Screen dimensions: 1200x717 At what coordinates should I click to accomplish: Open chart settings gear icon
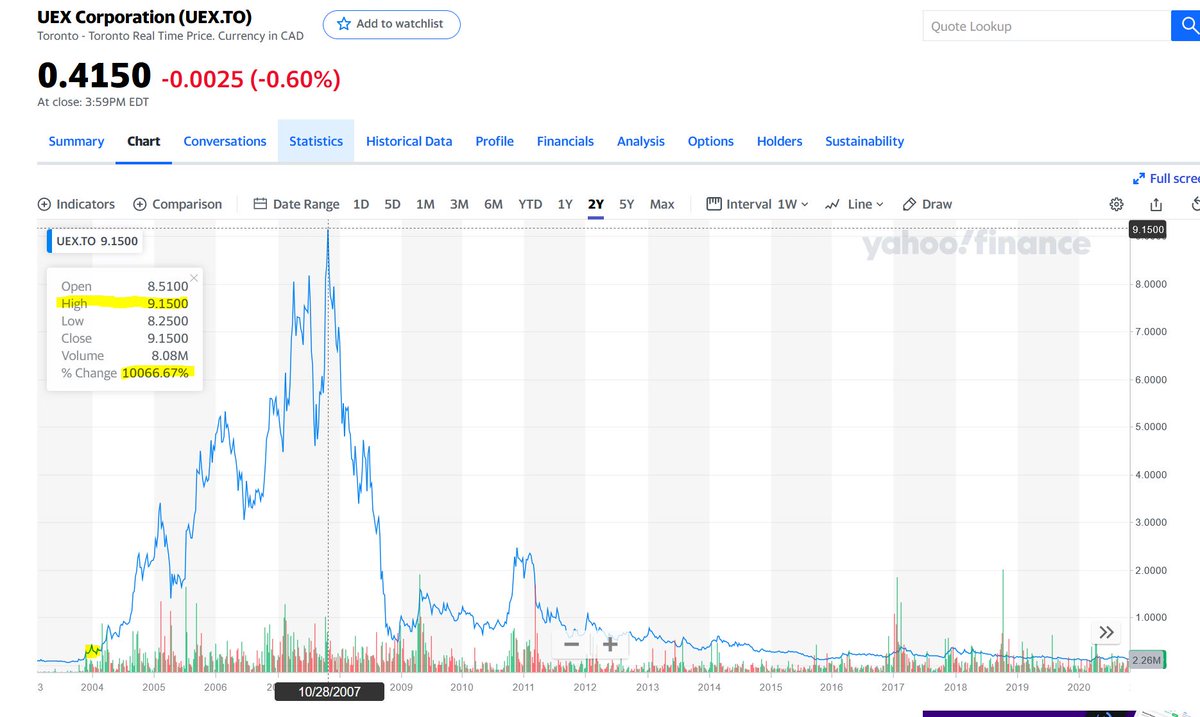coord(1116,204)
